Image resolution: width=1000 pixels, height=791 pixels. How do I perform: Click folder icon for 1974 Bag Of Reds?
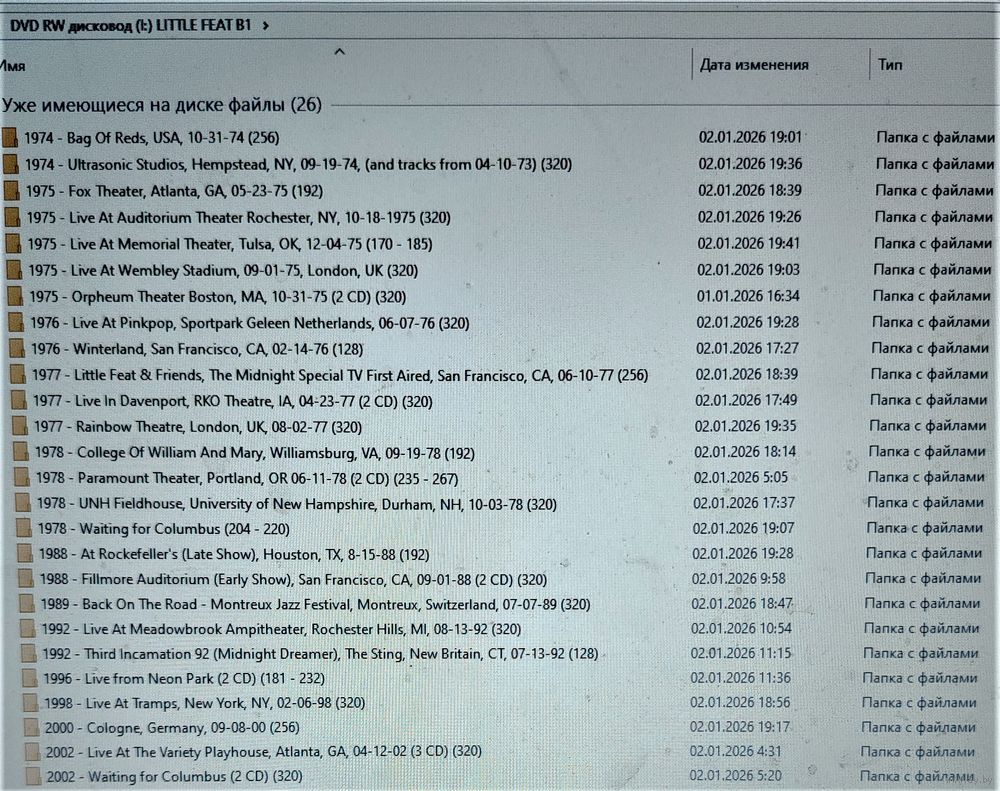pos(10,137)
